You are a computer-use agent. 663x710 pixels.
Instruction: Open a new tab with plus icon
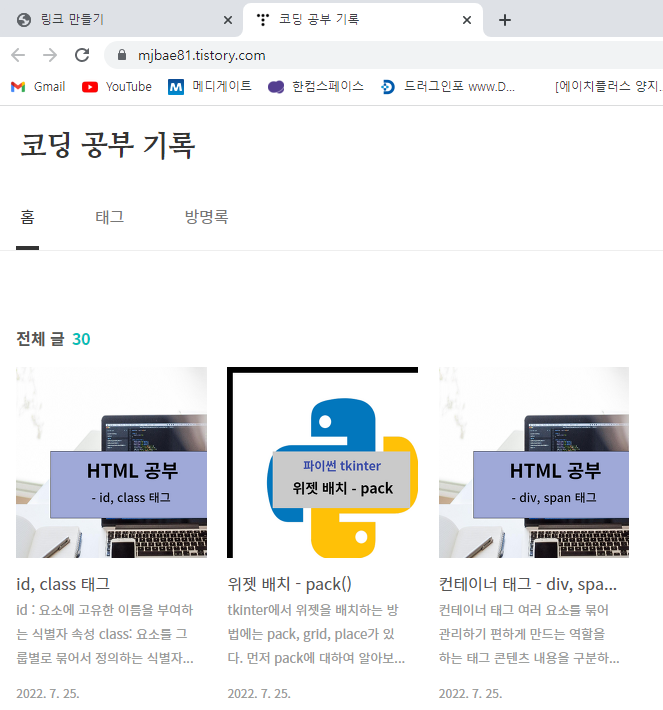(x=505, y=20)
